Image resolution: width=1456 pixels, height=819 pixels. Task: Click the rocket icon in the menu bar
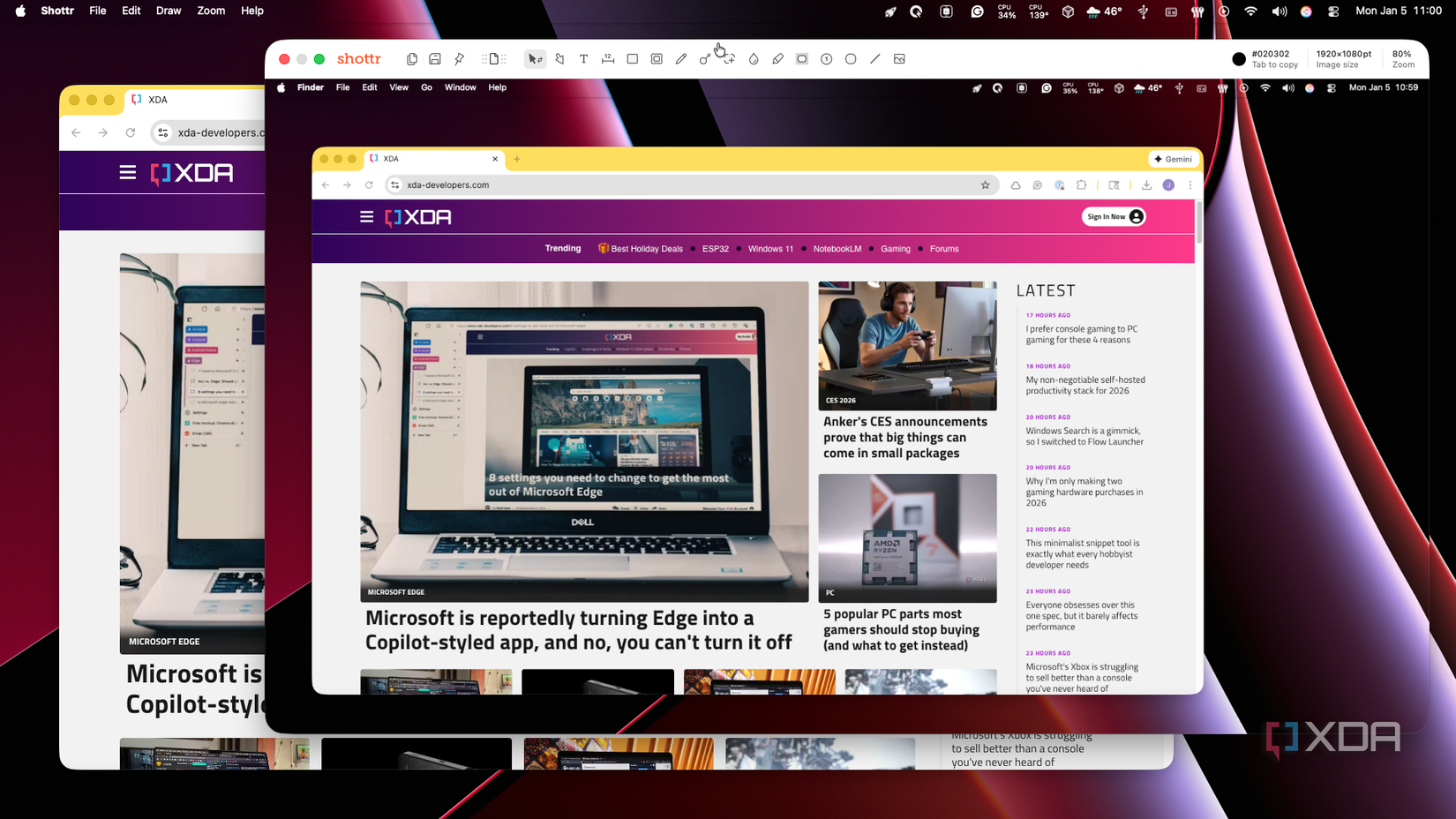pos(890,11)
